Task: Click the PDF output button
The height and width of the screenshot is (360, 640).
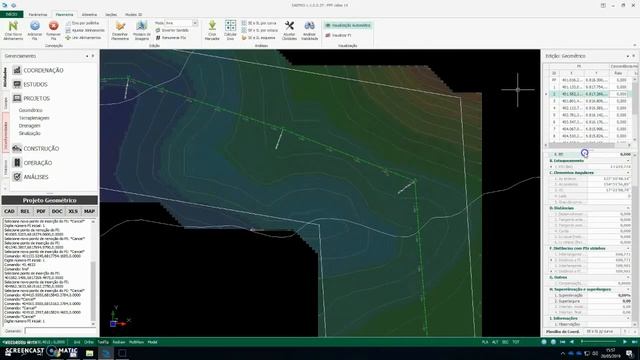Action: tap(41, 211)
